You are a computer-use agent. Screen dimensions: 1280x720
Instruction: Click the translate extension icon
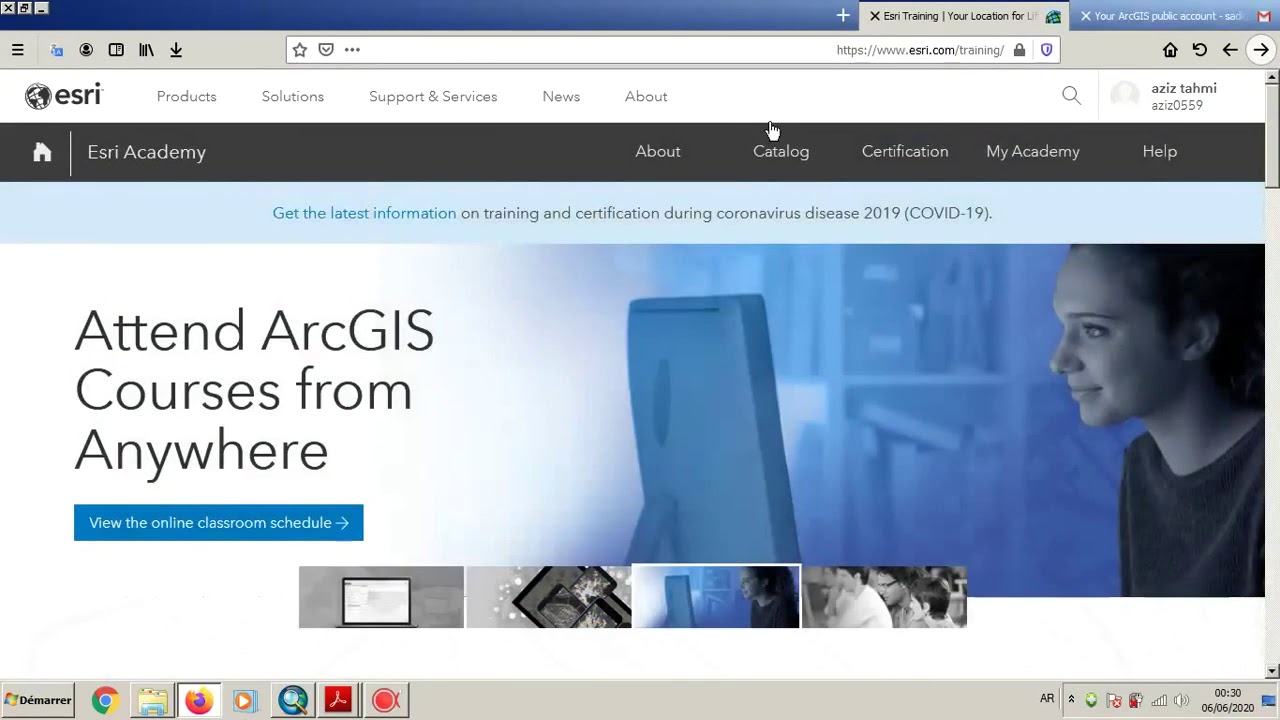coord(56,50)
